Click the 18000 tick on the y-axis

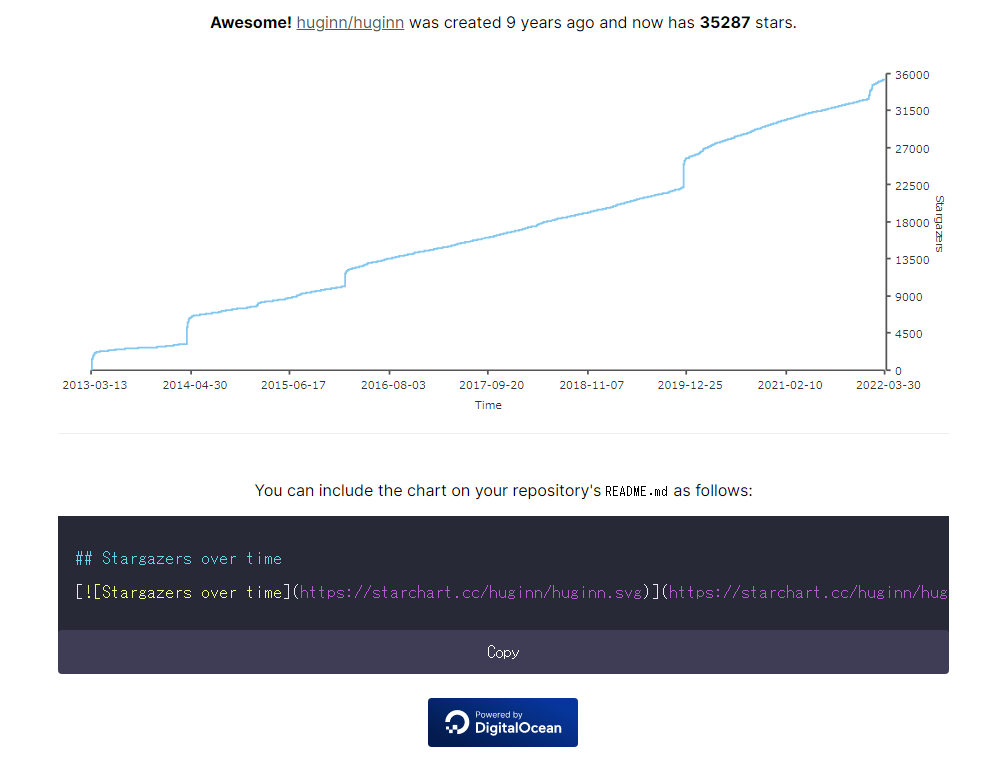[912, 223]
